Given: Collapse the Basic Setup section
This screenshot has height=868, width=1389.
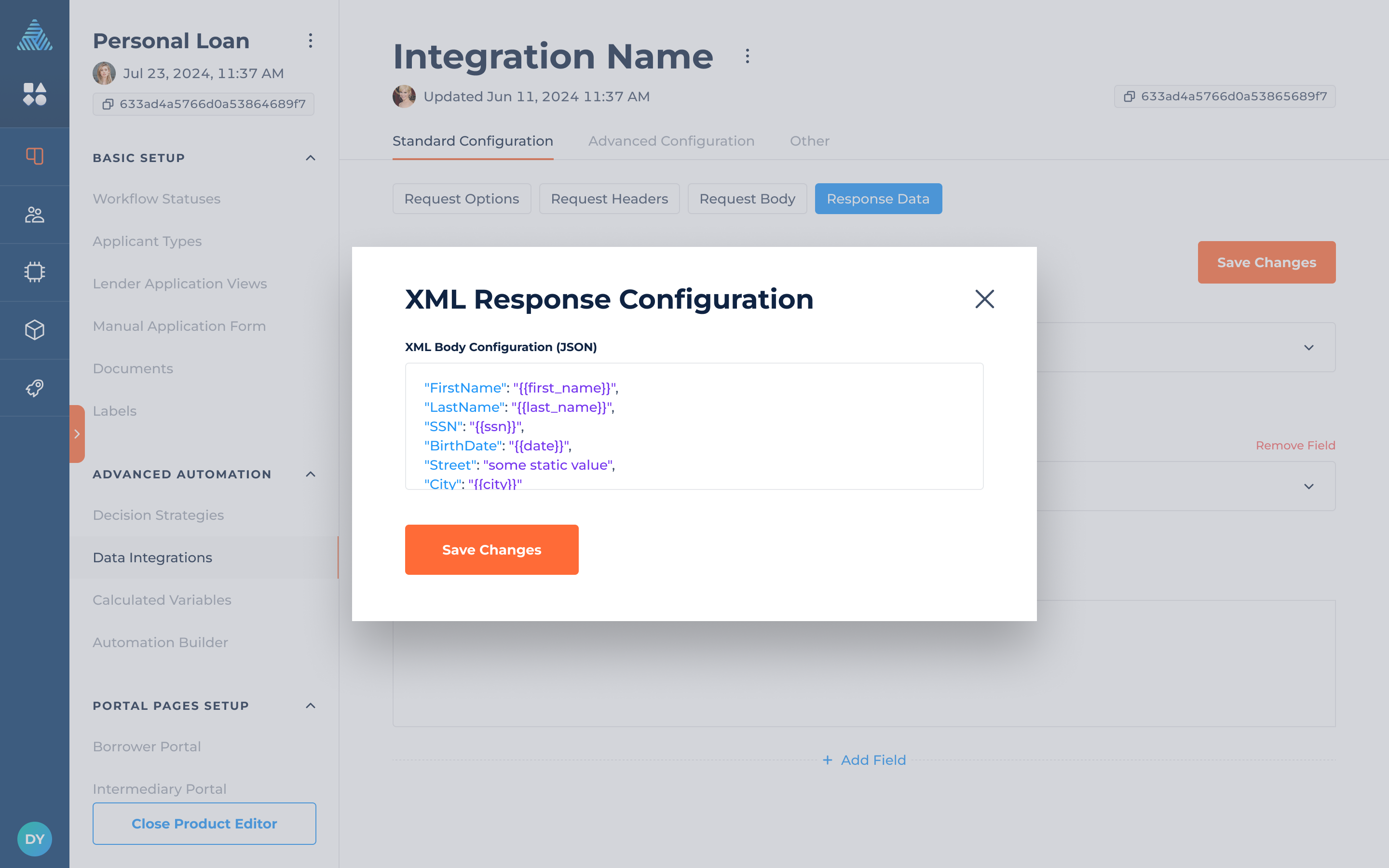Looking at the screenshot, I should point(311,158).
